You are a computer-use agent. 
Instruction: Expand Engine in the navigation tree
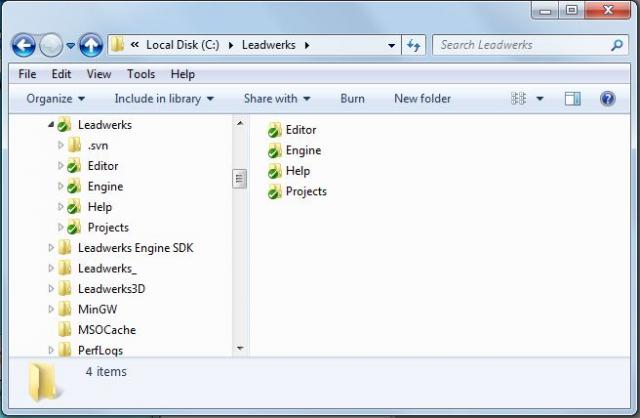tap(60, 186)
